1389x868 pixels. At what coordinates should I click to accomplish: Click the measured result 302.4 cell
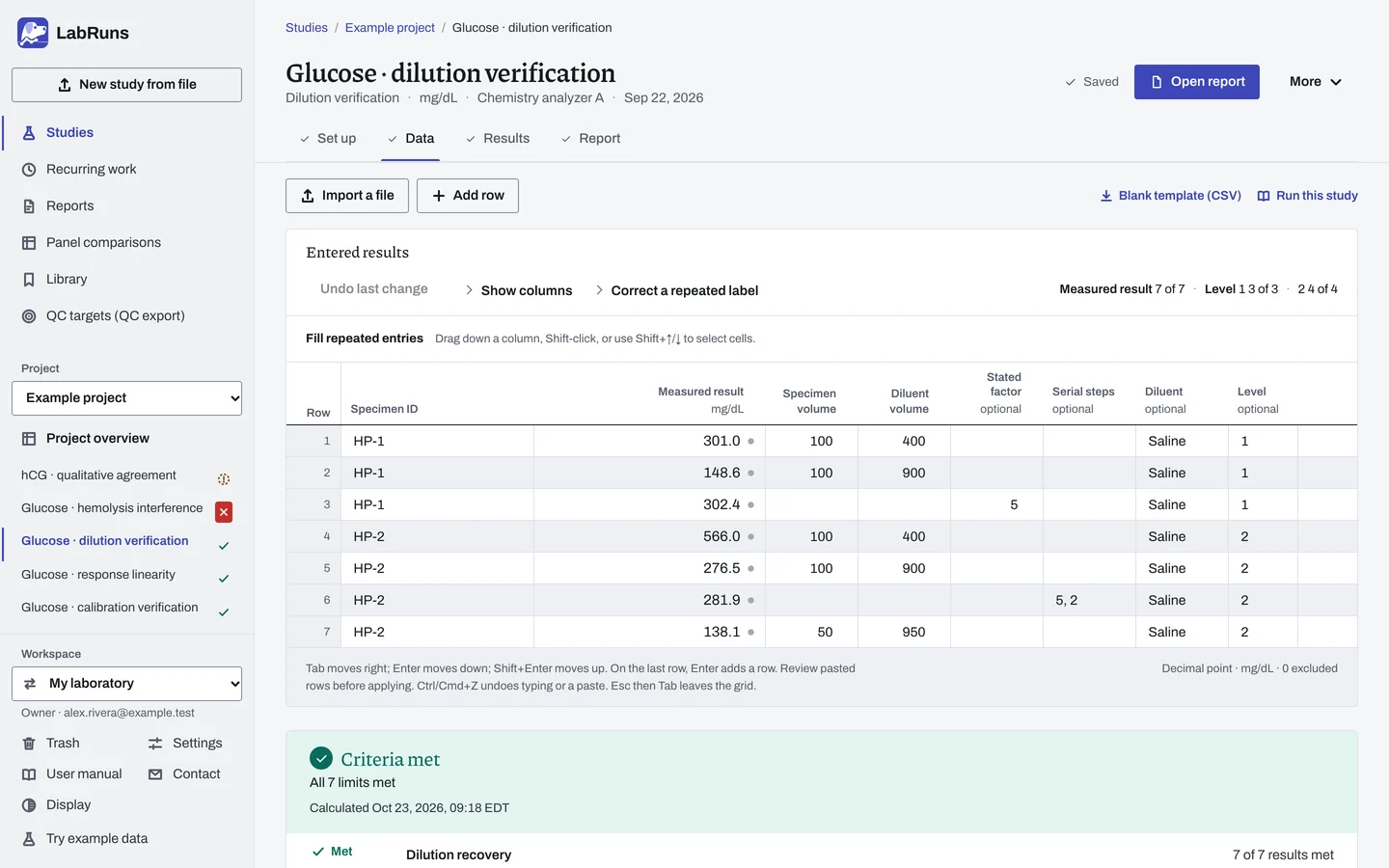point(649,505)
